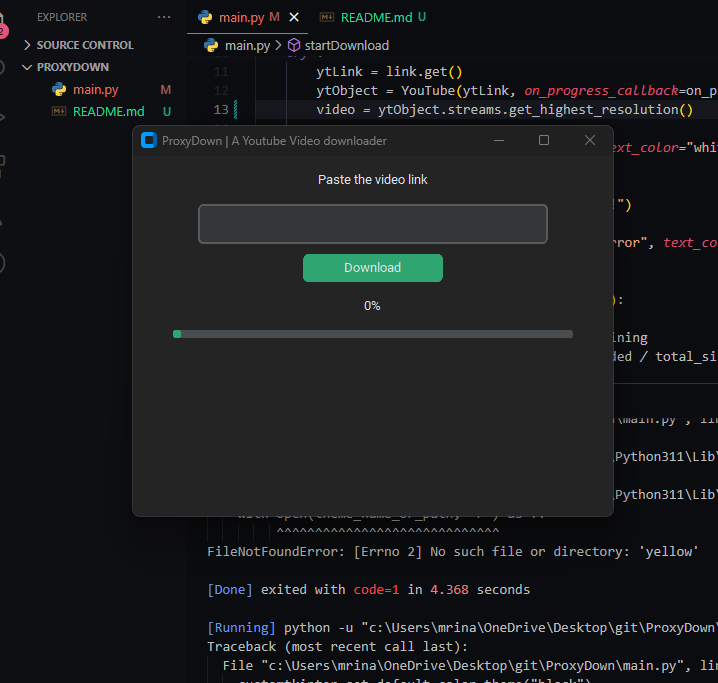Open README.md in the explorer tree
Image resolution: width=718 pixels, height=683 pixels.
pos(108,111)
